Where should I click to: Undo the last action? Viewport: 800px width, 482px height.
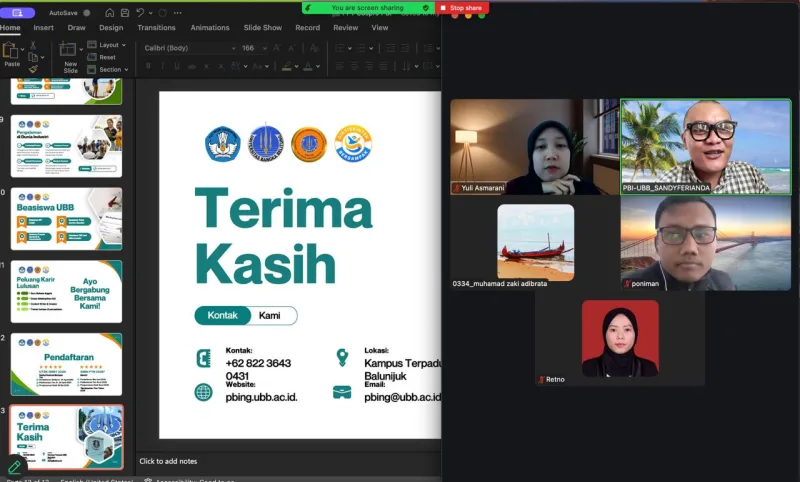140,13
